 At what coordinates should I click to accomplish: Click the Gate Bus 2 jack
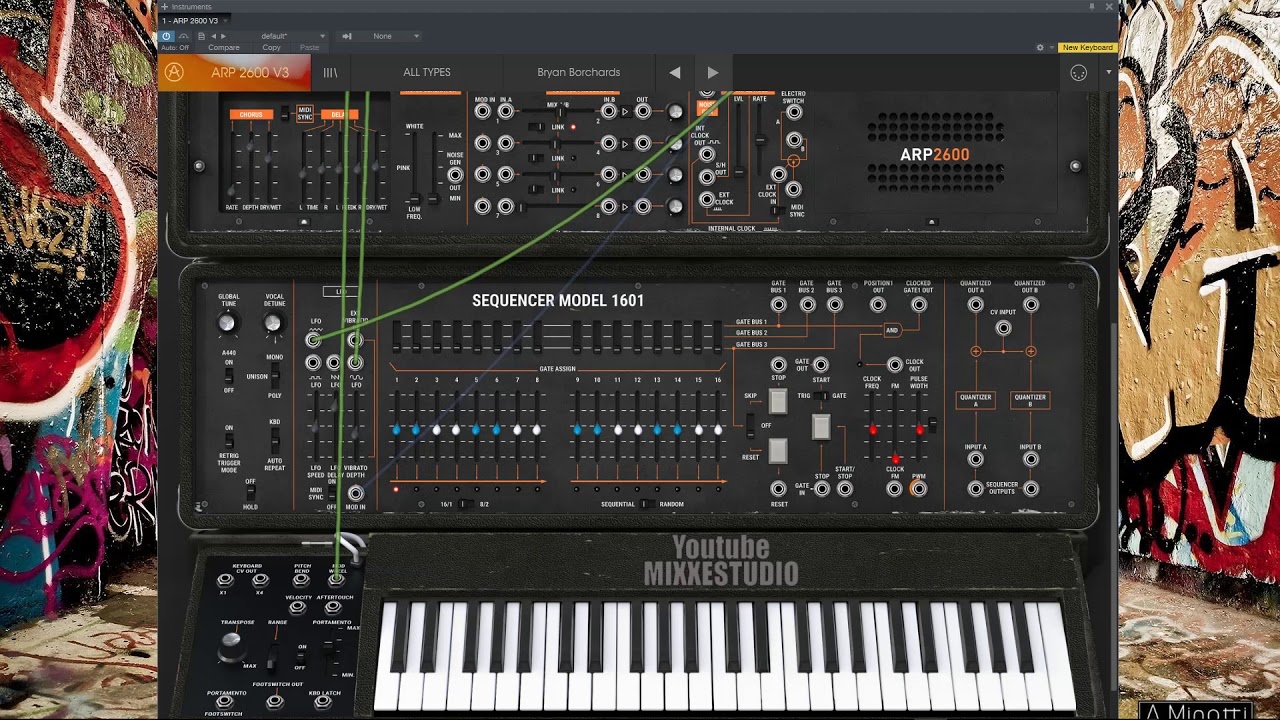click(806, 304)
